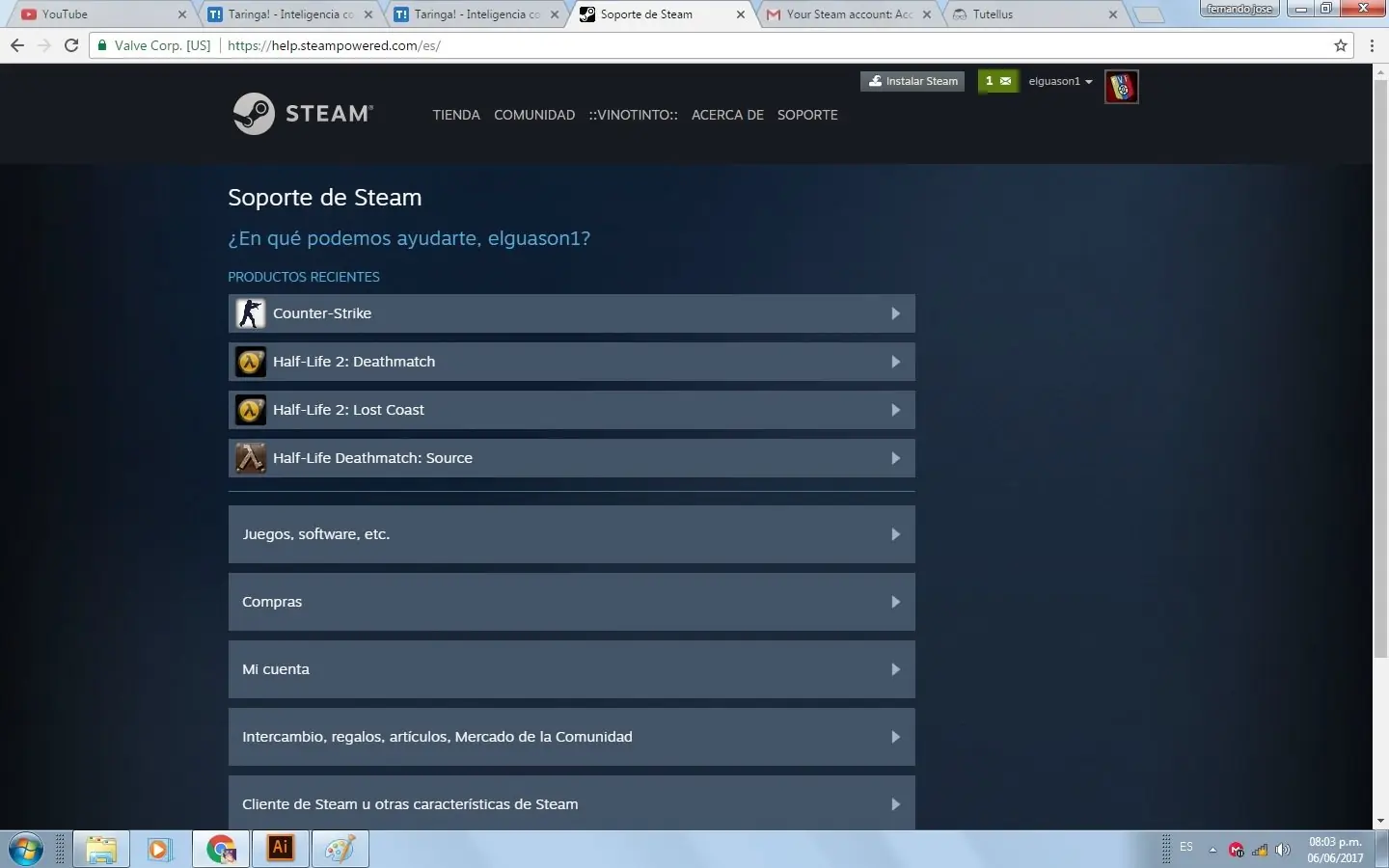The image size is (1389, 868).
Task: Open Google Chrome from the taskbar
Action: pos(220,849)
